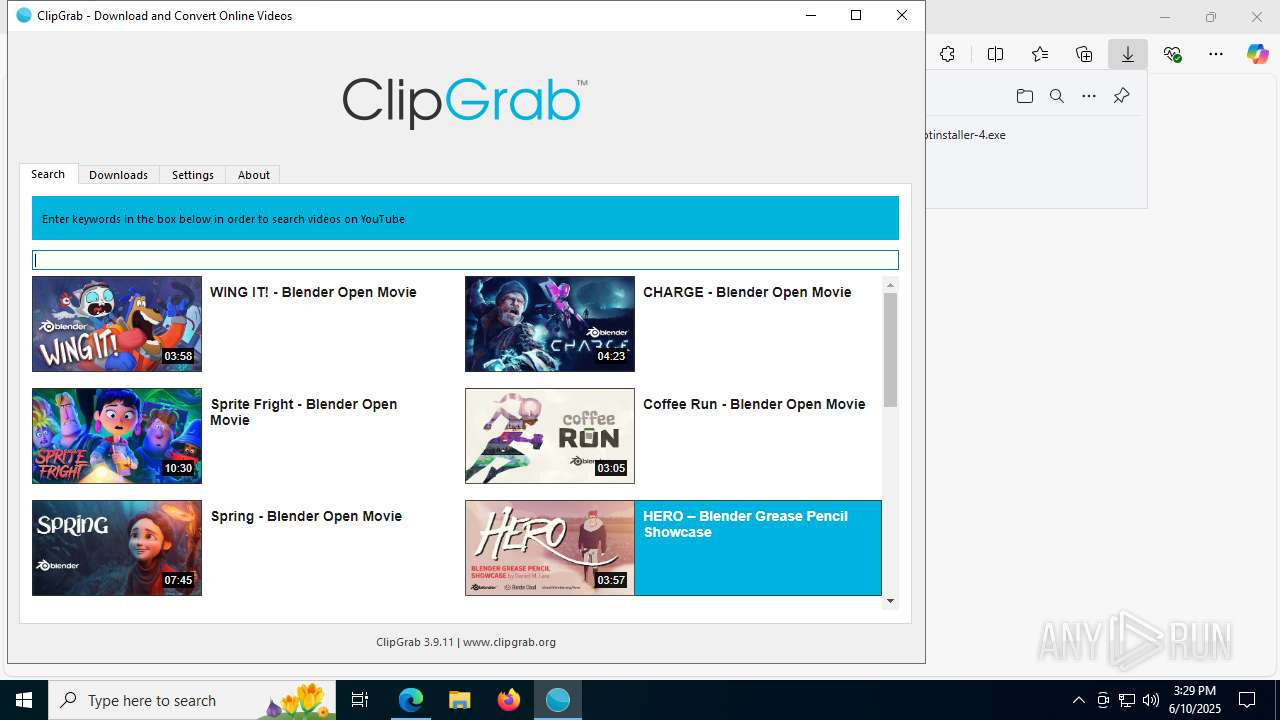The image size is (1280, 720).
Task: Show hidden system tray icons
Action: click(1078, 700)
